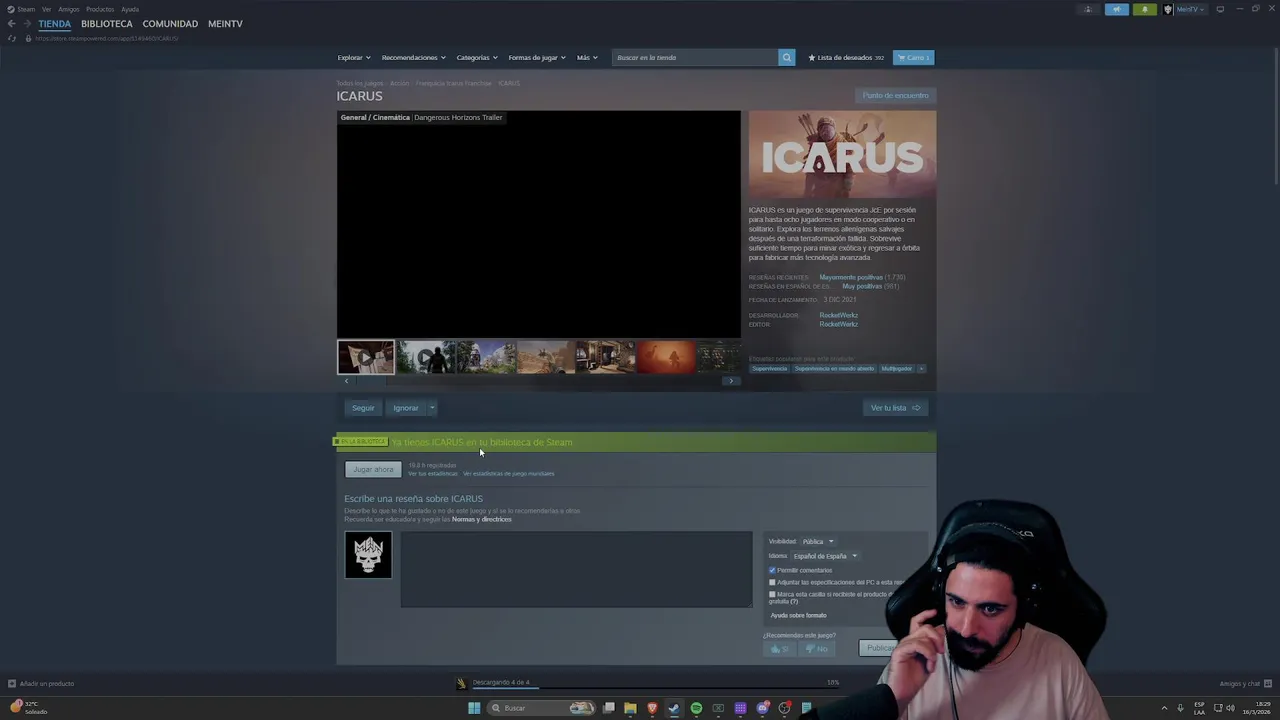Open the Idioma Español de España dropdown

pos(825,556)
